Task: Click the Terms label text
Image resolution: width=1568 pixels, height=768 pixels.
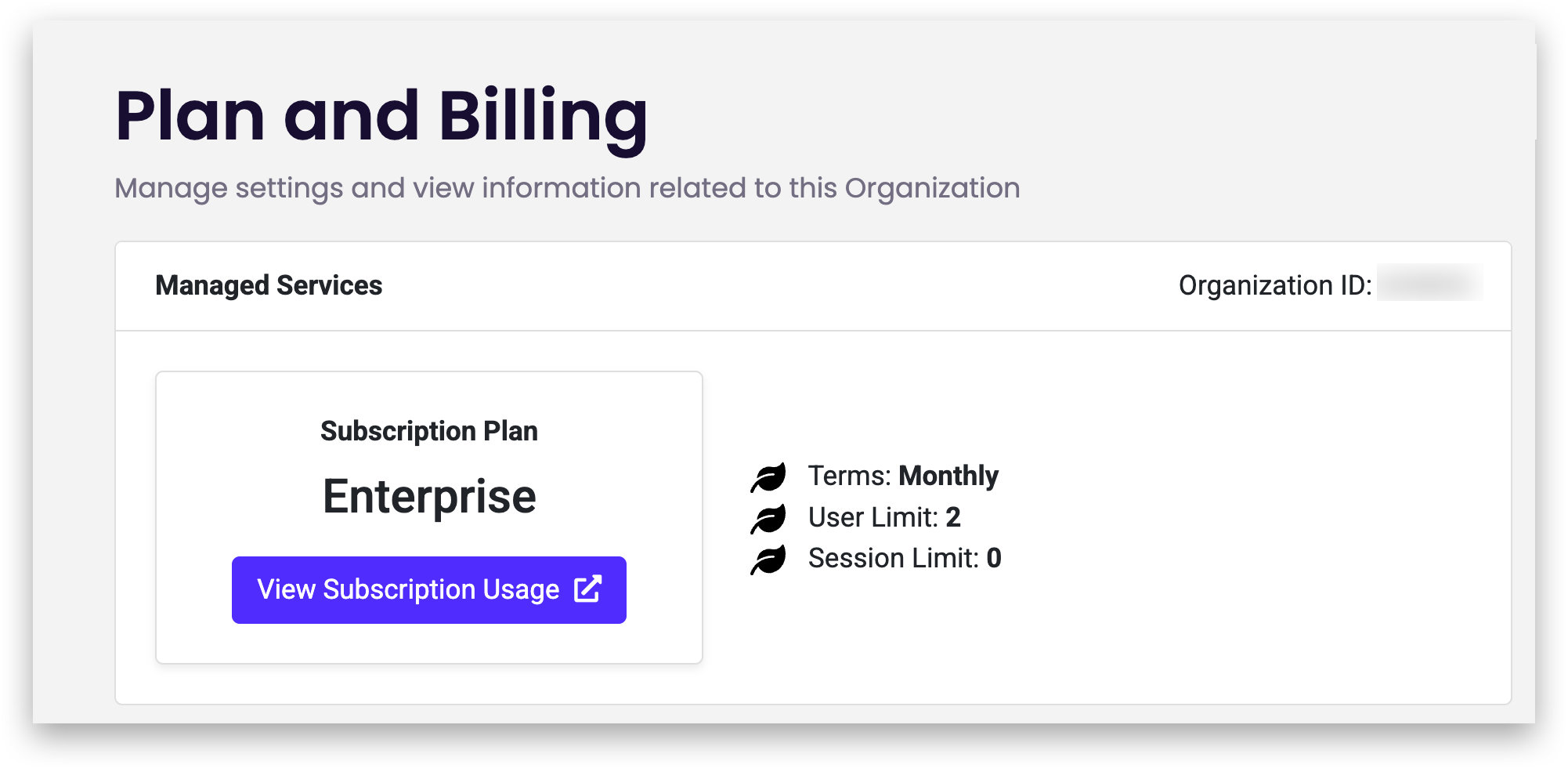Action: click(849, 476)
